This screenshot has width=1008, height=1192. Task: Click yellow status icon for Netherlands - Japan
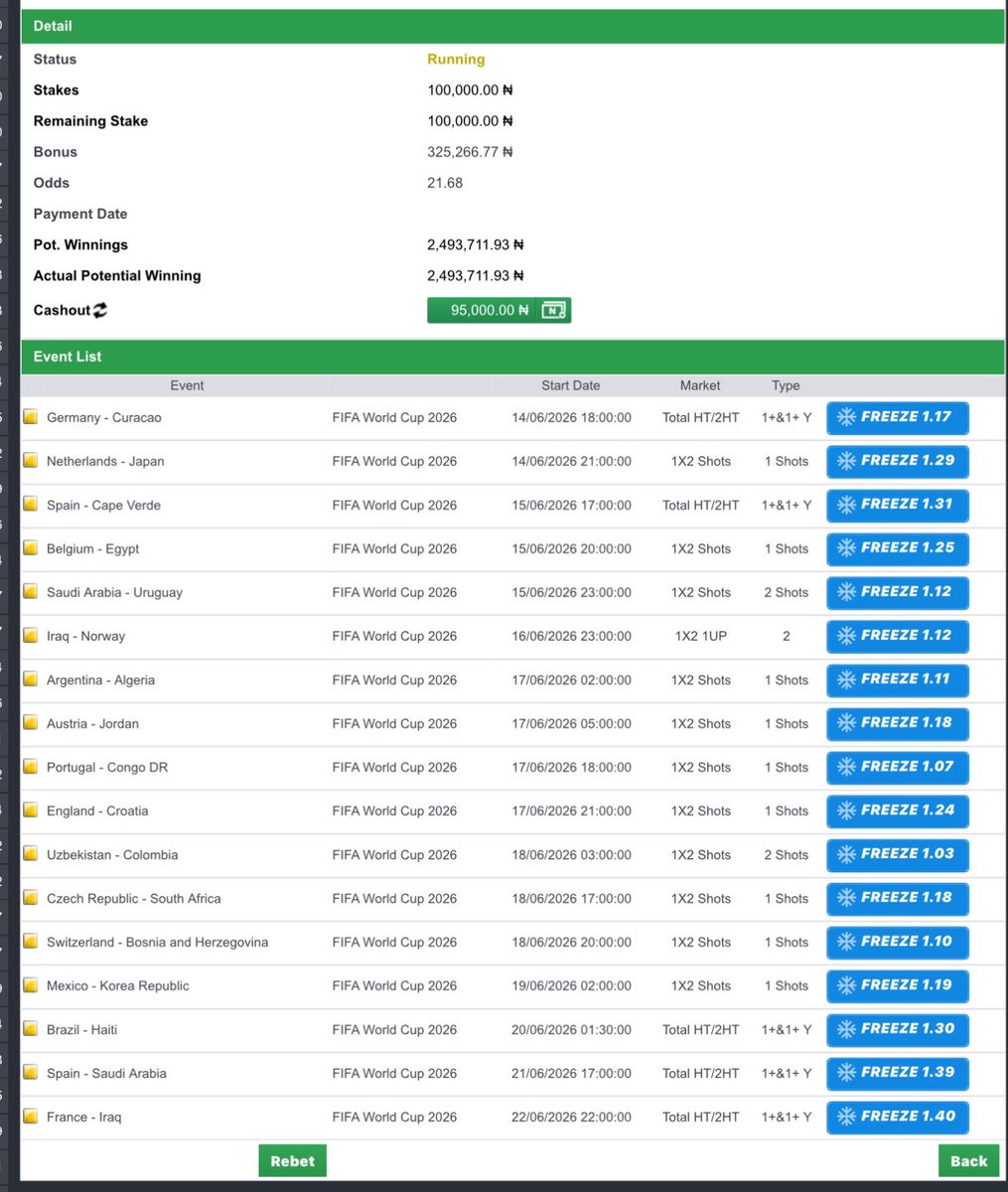coord(31,461)
